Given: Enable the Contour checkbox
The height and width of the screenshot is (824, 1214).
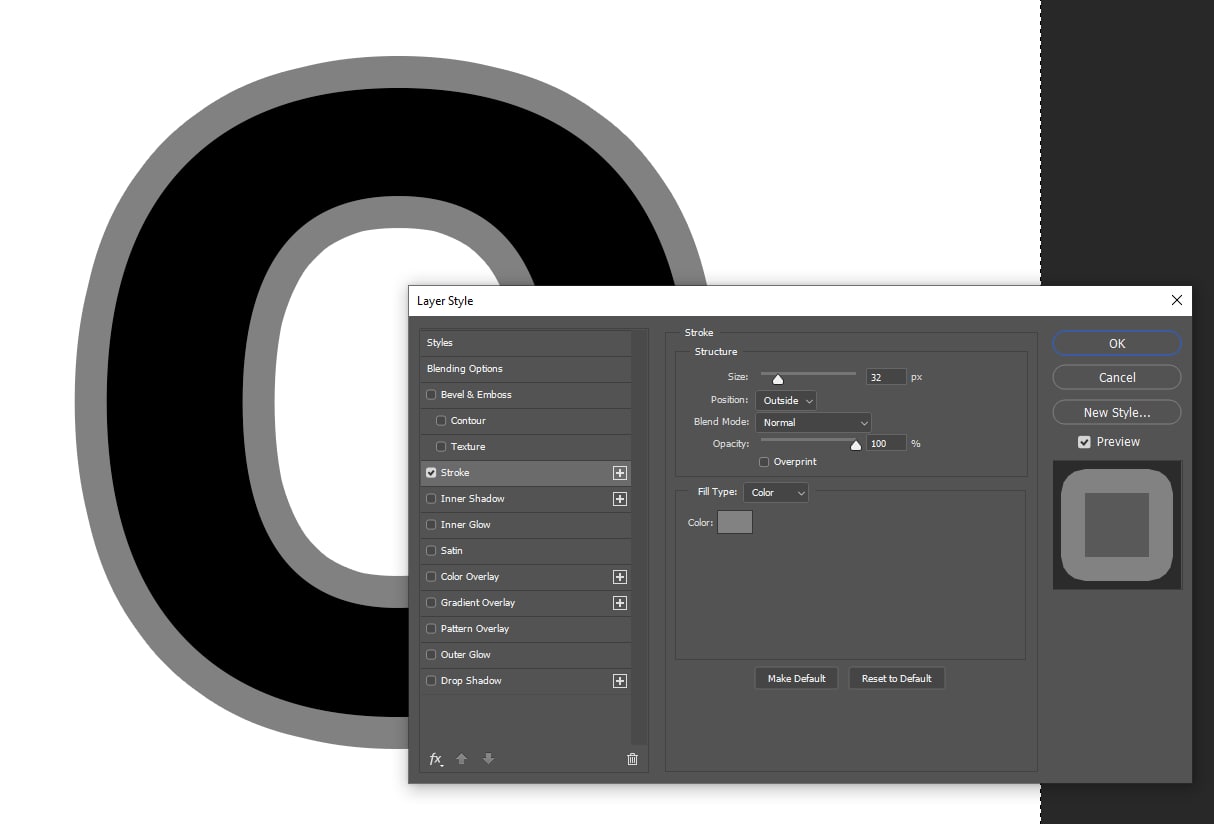Looking at the screenshot, I should click(x=441, y=421).
